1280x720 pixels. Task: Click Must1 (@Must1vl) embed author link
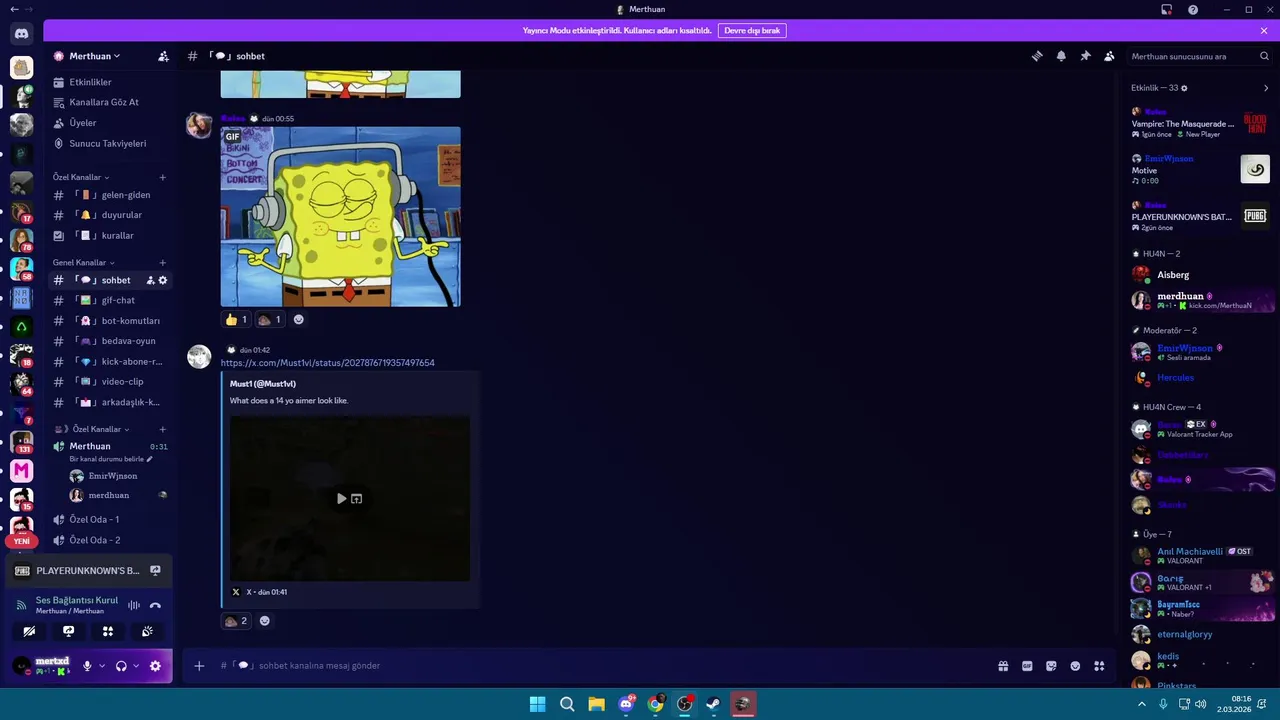(x=263, y=384)
